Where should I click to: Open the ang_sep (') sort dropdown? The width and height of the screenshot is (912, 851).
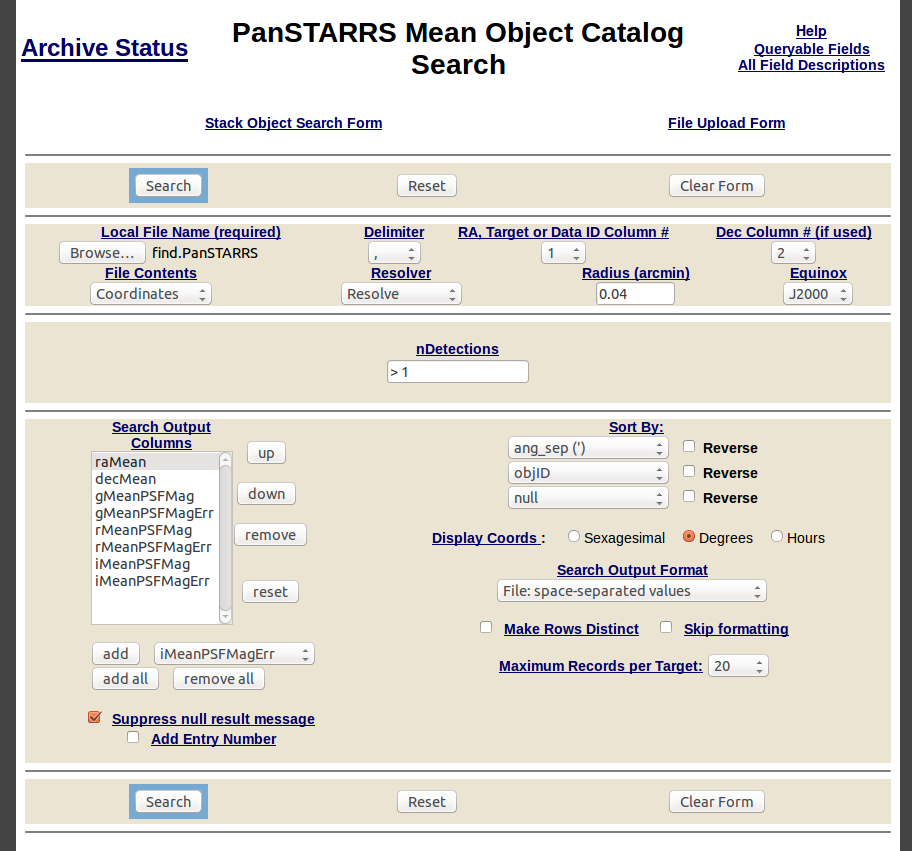(x=588, y=448)
